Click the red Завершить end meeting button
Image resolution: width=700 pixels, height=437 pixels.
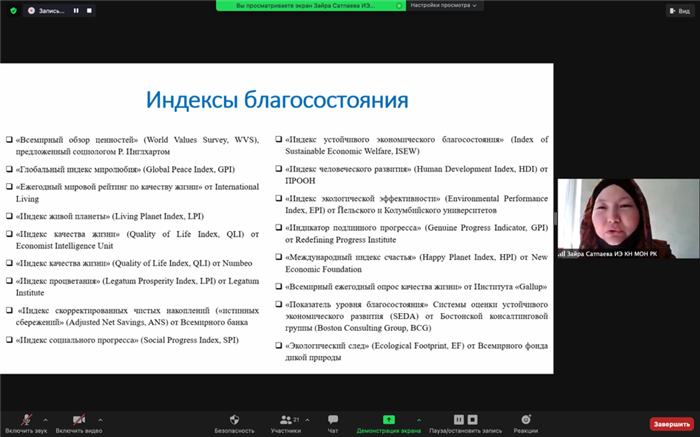671,424
